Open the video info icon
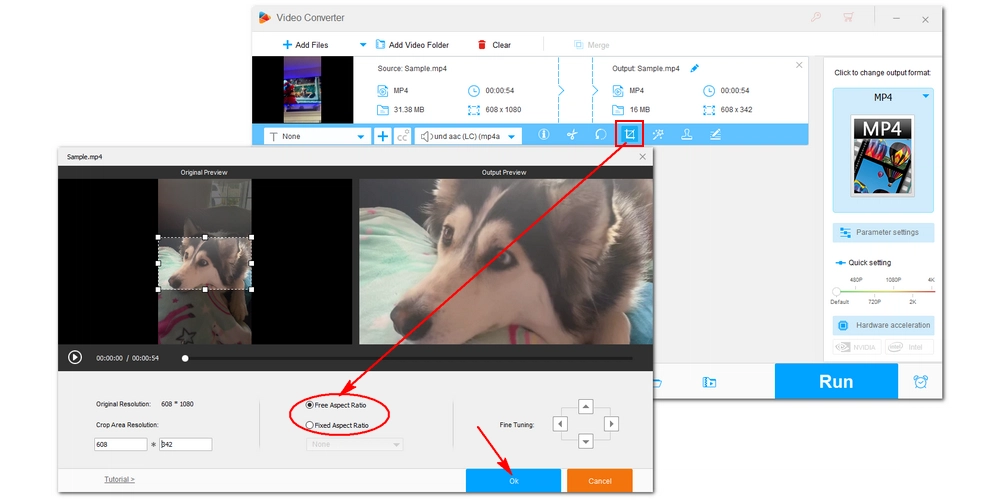The height and width of the screenshot is (500, 1000). pyautogui.click(x=544, y=135)
